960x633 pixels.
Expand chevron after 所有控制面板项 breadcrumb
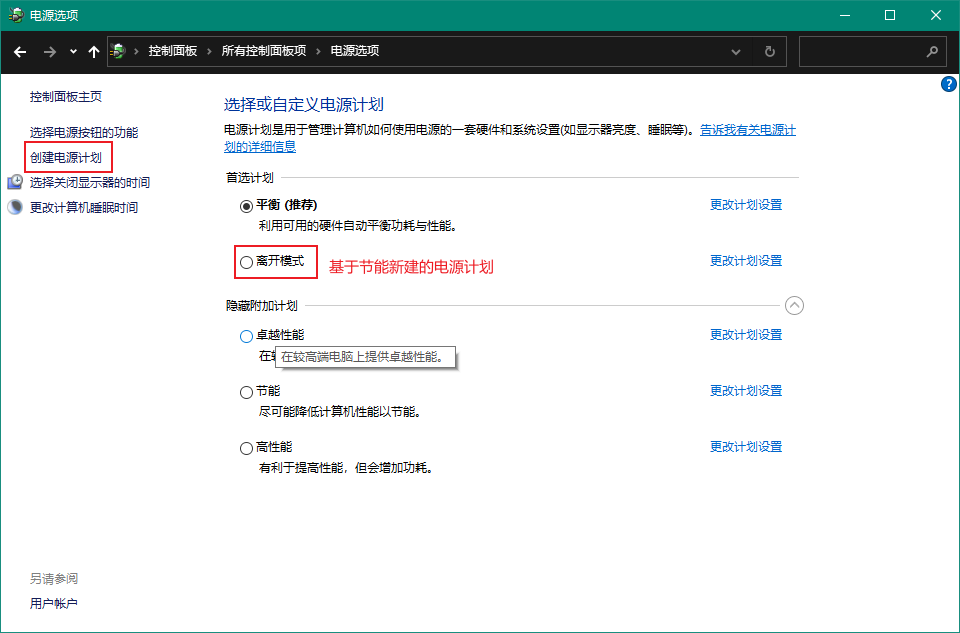318,51
